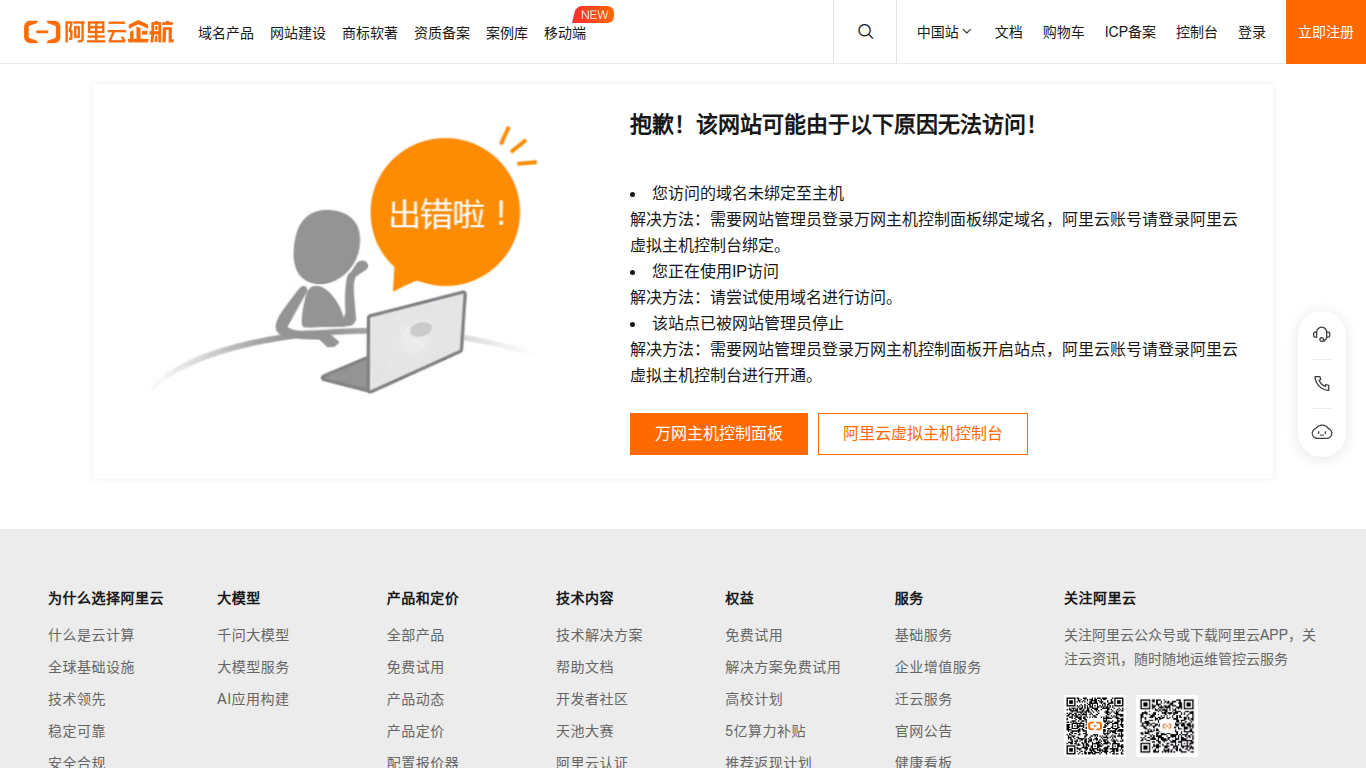The image size is (1366, 768).
Task: Open the 域名产品 menu
Action: click(226, 33)
